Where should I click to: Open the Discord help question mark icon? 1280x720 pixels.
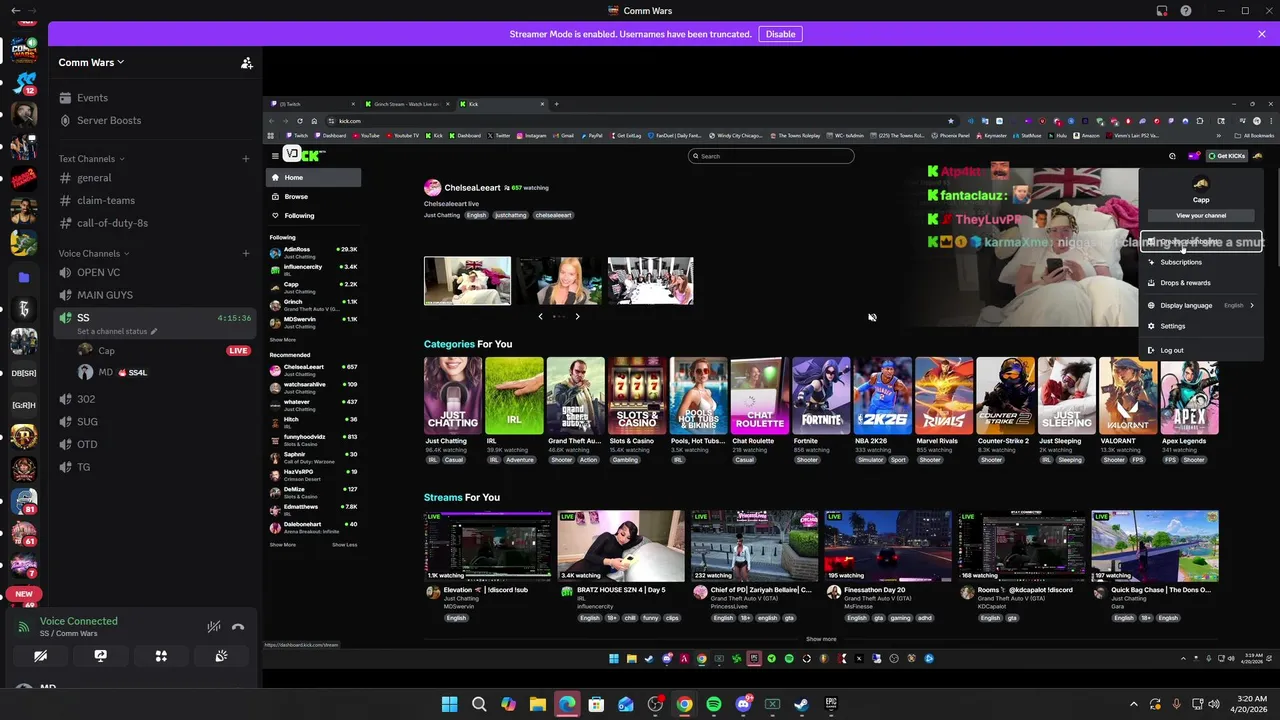click(x=1186, y=11)
